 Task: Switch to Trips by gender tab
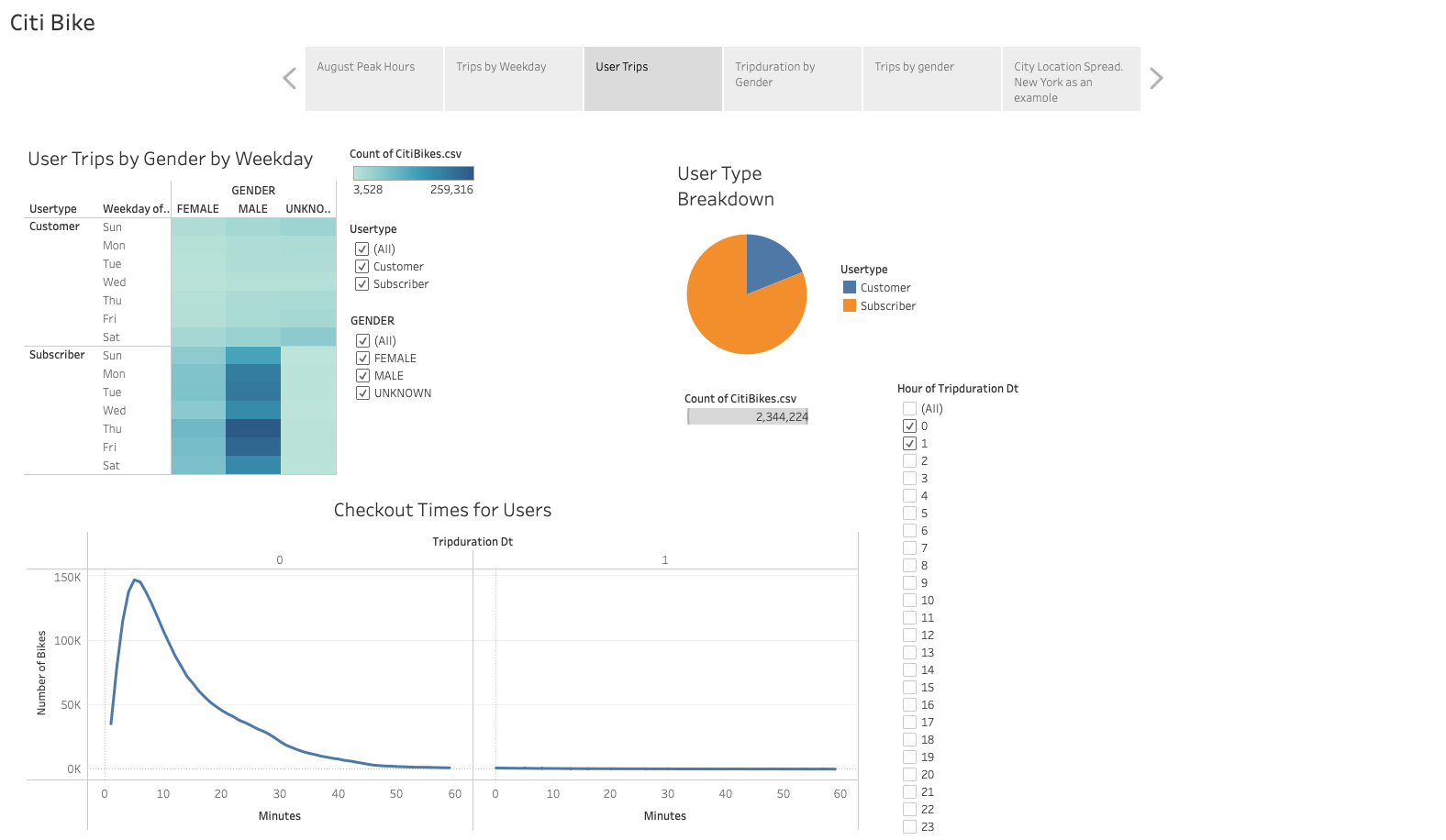click(932, 79)
